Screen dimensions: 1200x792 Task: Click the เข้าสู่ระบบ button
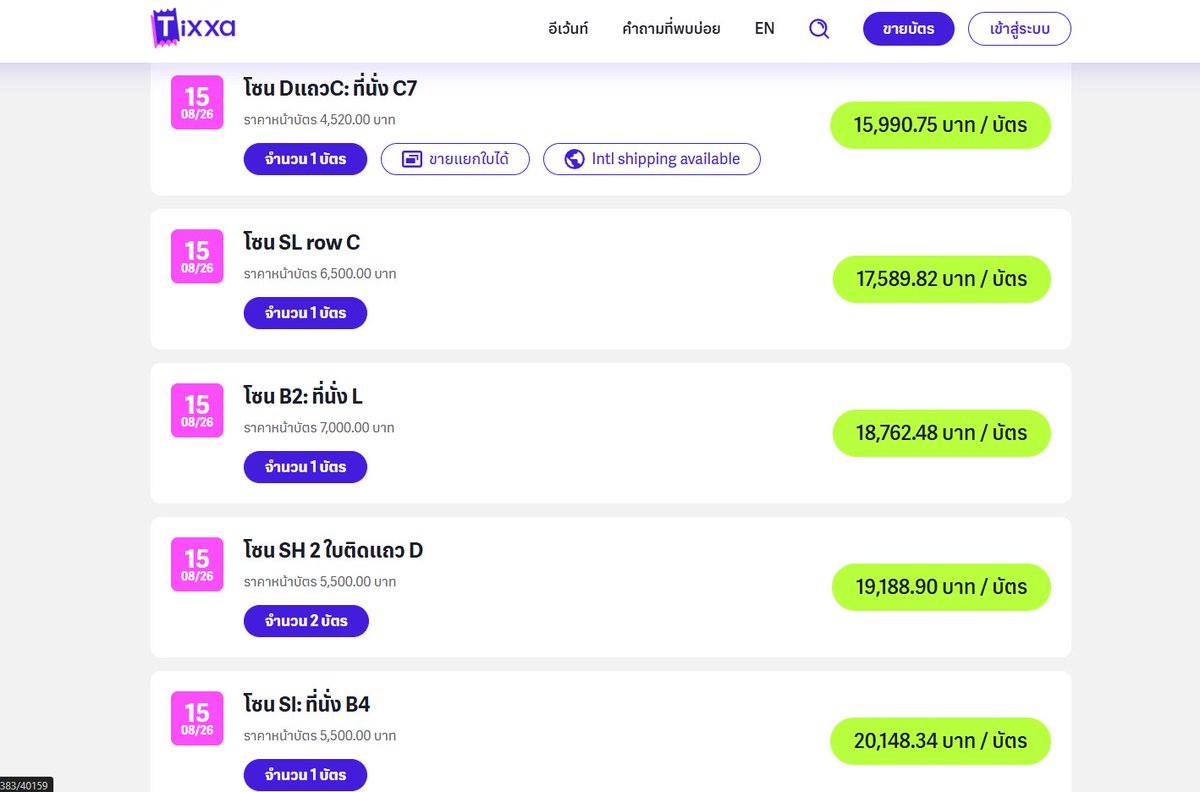click(1019, 29)
